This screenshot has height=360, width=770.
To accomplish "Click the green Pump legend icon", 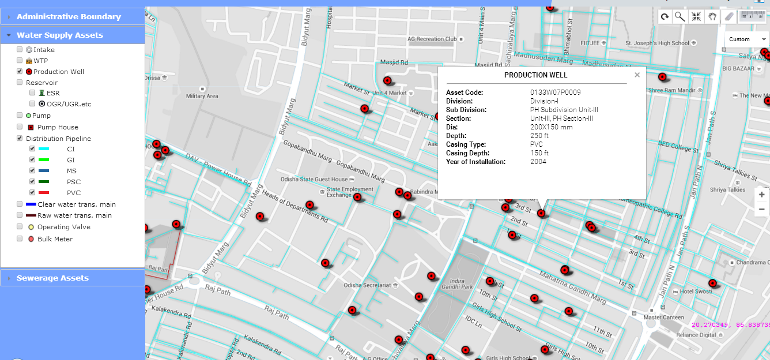I will pyautogui.click(x=29, y=115).
